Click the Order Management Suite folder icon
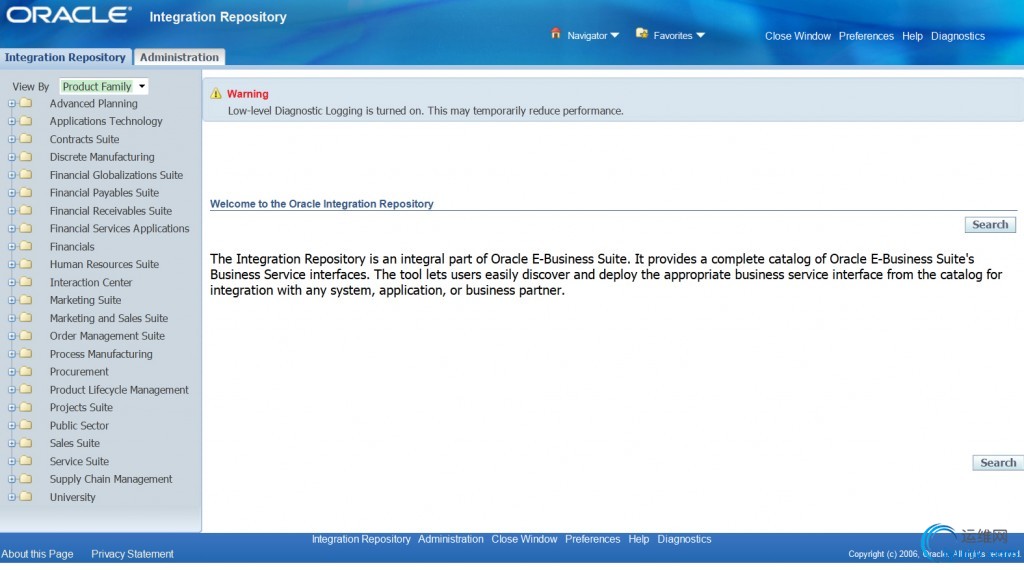 tap(25, 336)
